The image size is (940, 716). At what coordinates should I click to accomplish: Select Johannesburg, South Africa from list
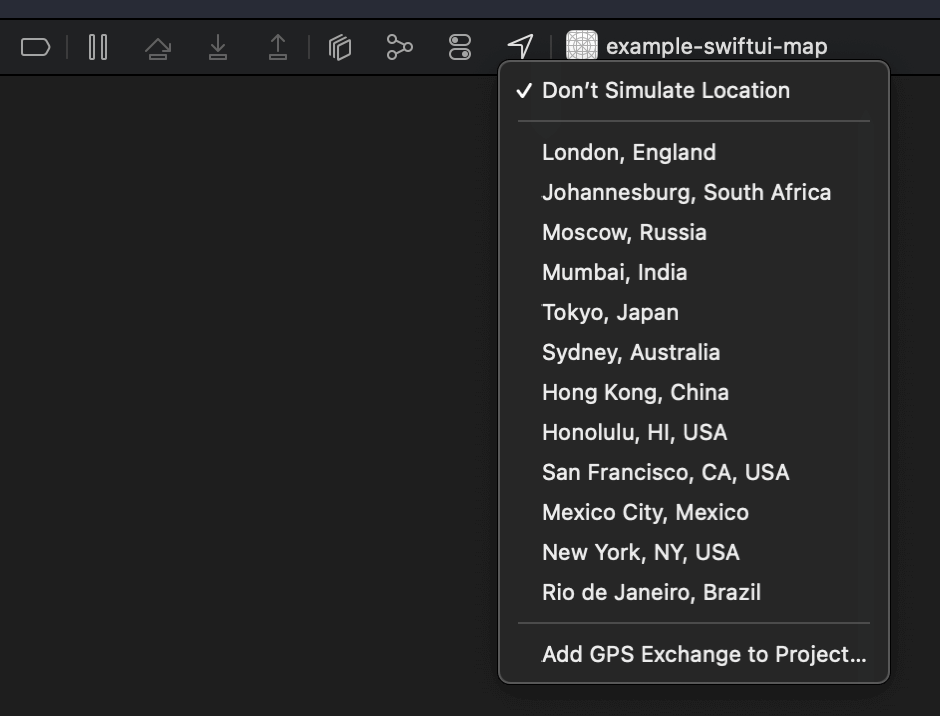point(686,193)
